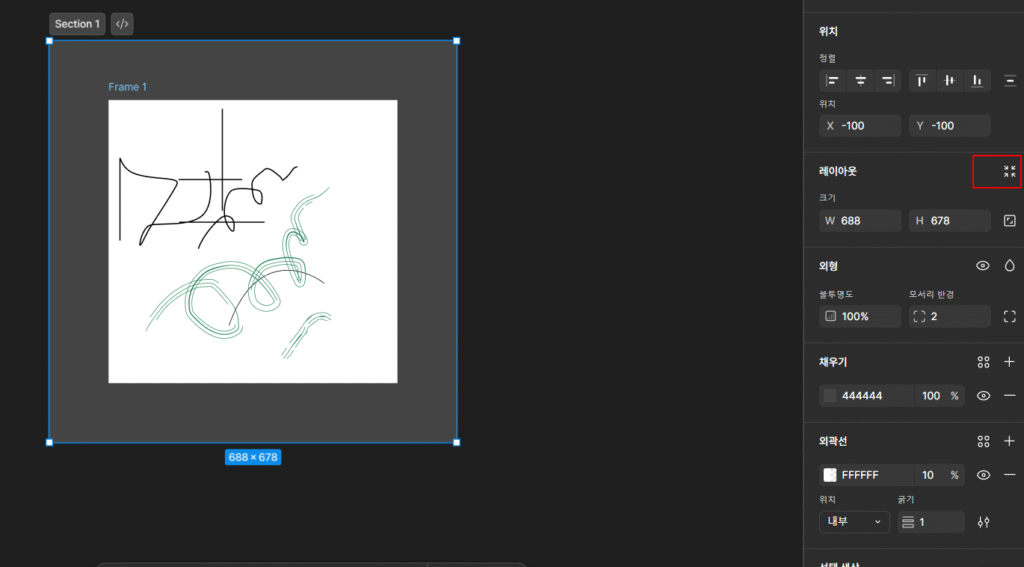
Task: Toggle visibility of the FFFFFF stroke
Action: [983, 475]
